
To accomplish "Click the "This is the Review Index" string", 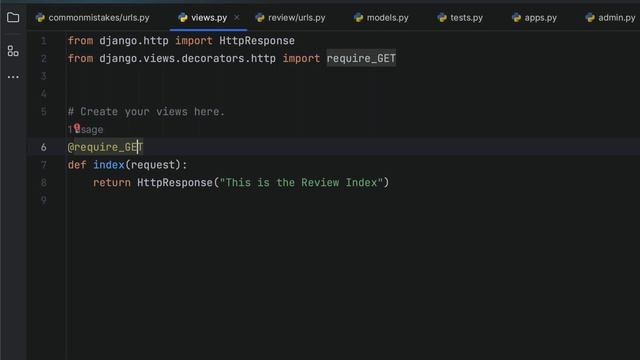I will [x=301, y=182].
